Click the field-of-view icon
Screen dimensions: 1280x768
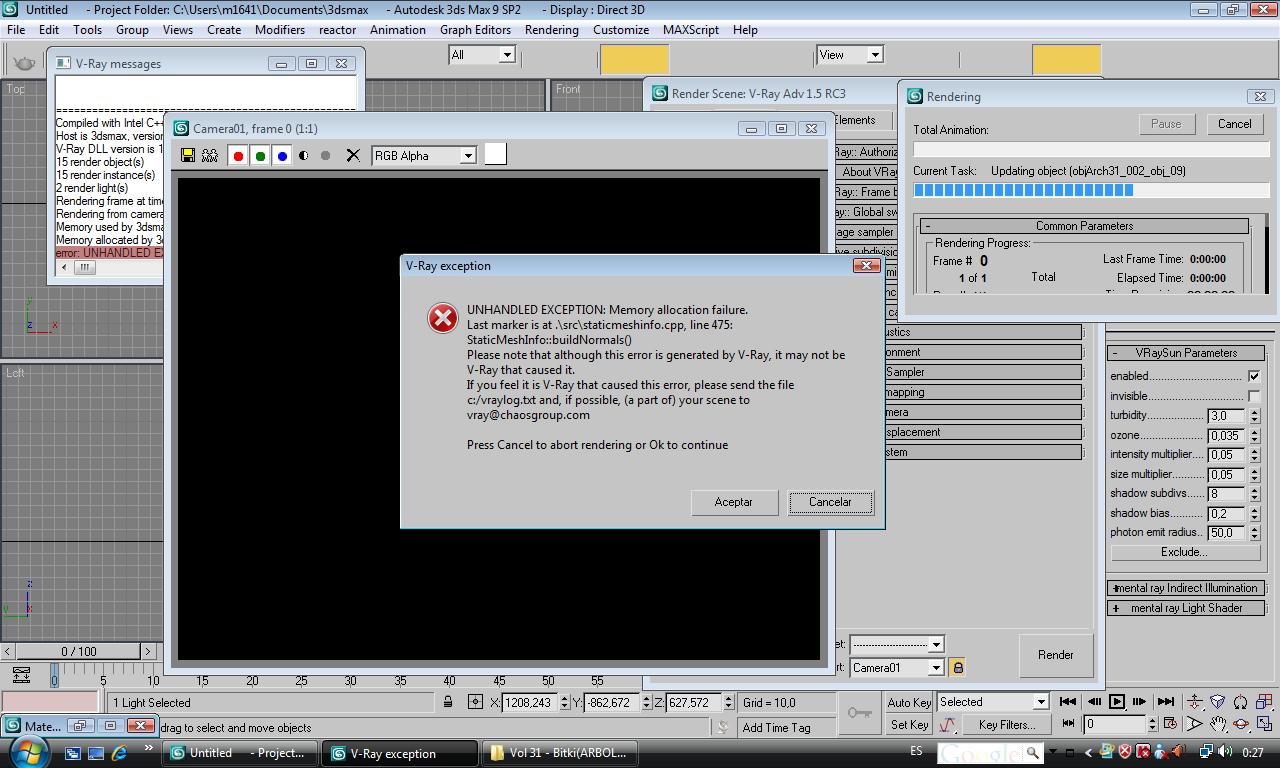point(1194,724)
